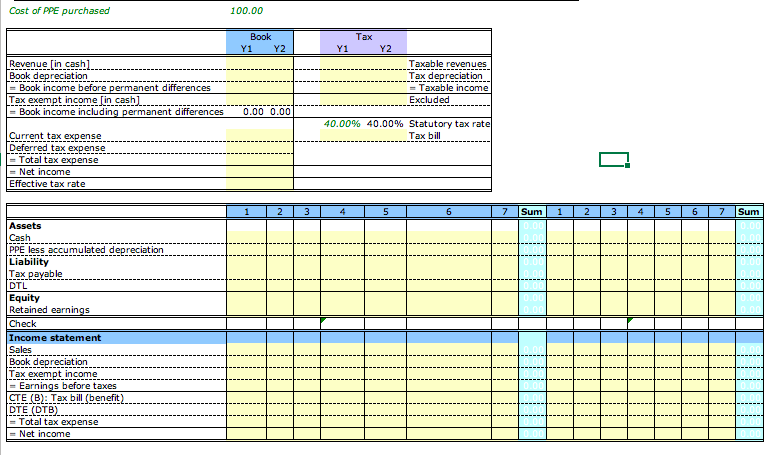Select the 'Assets' heading cell
The image size is (778, 455).
pos(25,226)
